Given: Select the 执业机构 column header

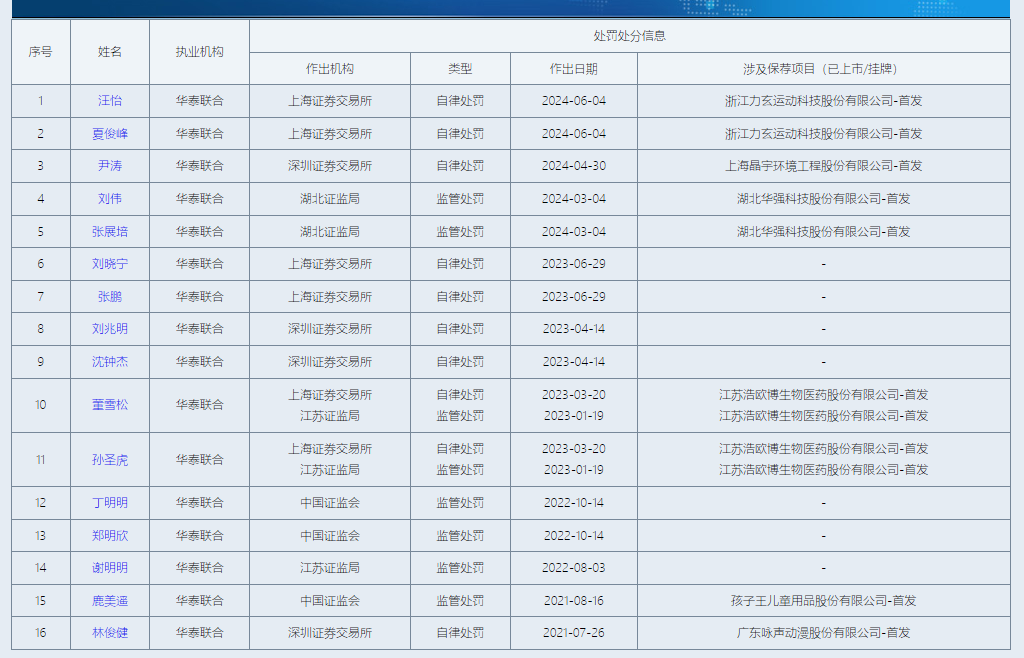Looking at the screenshot, I should tap(199, 52).
